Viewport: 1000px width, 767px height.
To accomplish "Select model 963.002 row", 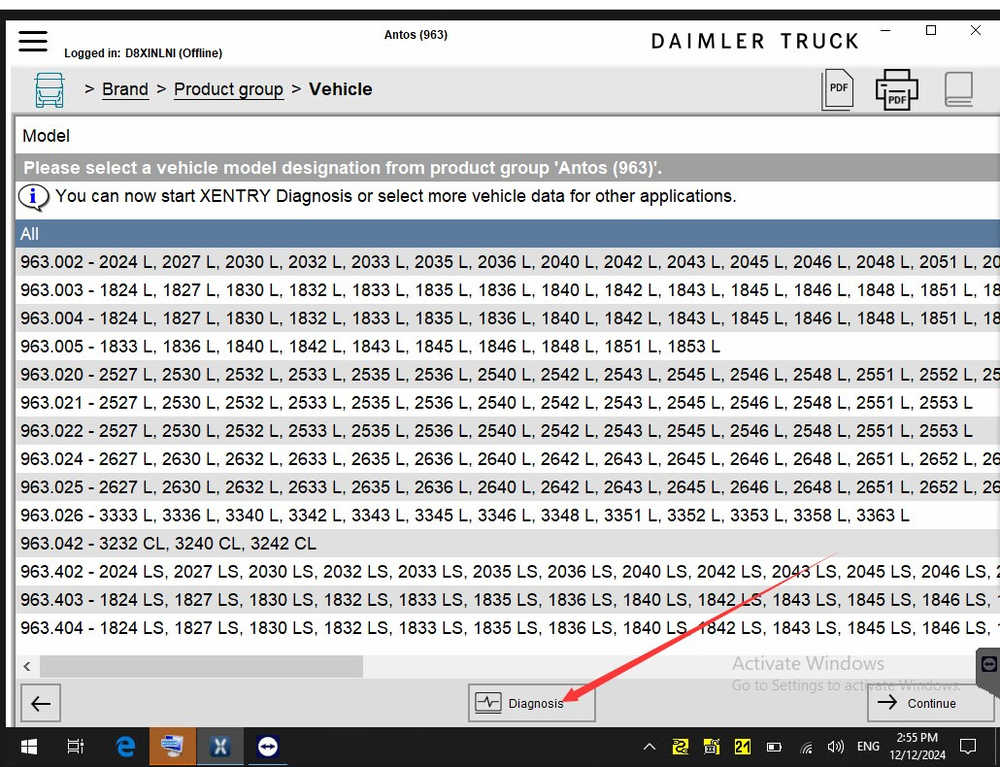I will click(x=508, y=262).
